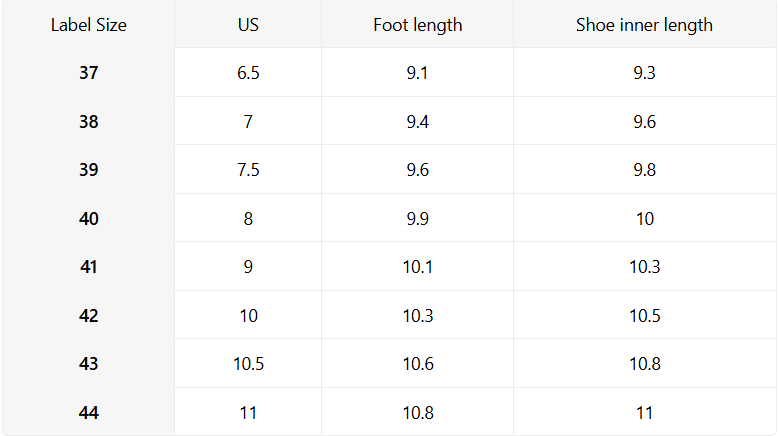Select foot length 9.1 cell
The width and height of the screenshot is (778, 436).
point(418,73)
